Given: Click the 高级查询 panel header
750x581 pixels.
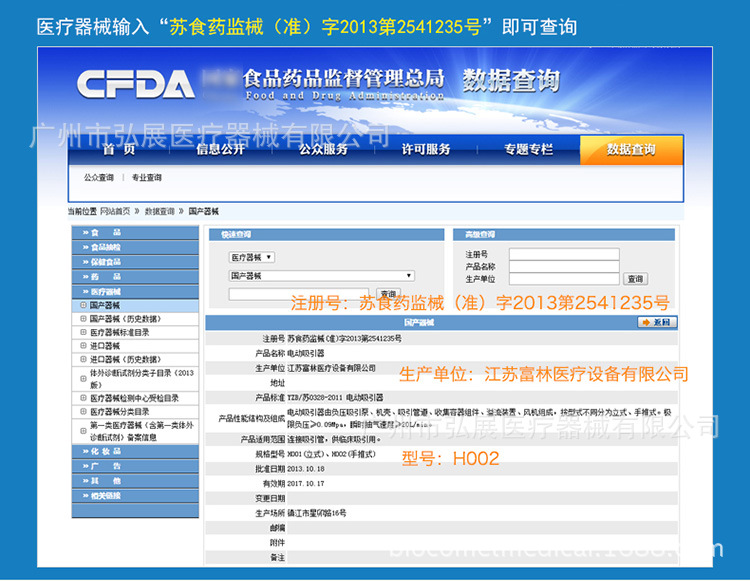Looking at the screenshot, I should click(x=564, y=234).
